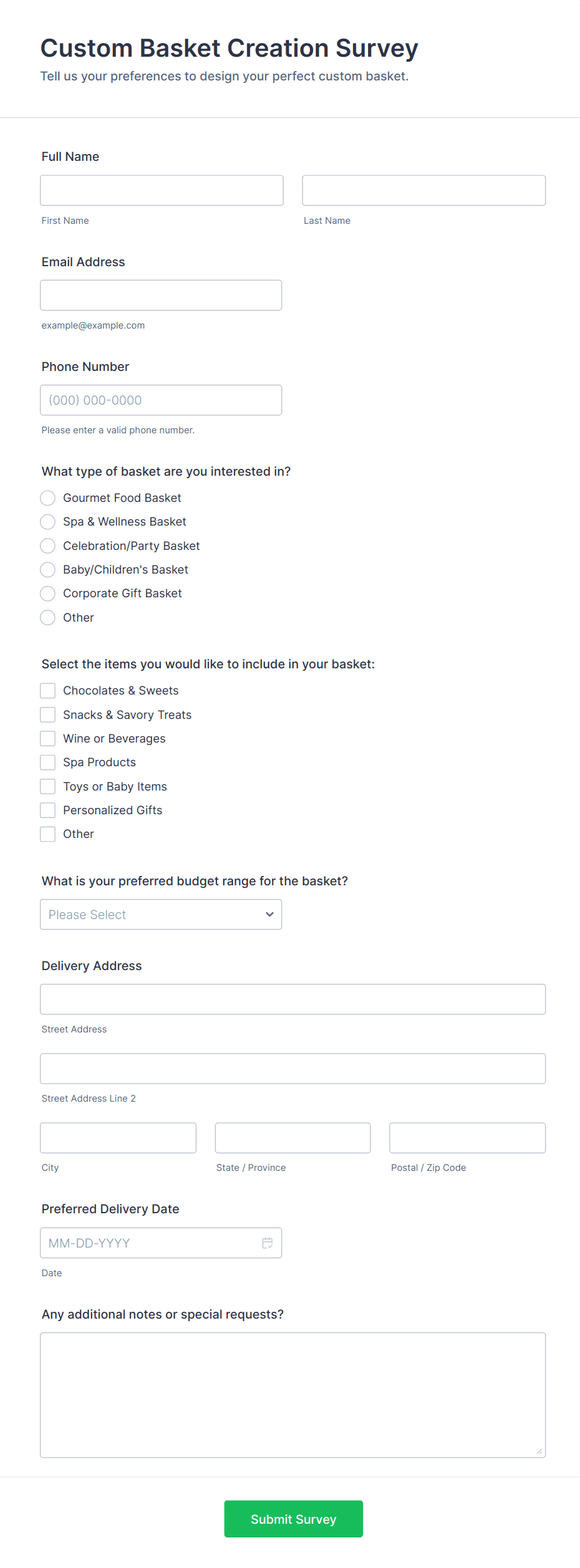Click into the Last Name field
This screenshot has width=580, height=1568.
[423, 190]
